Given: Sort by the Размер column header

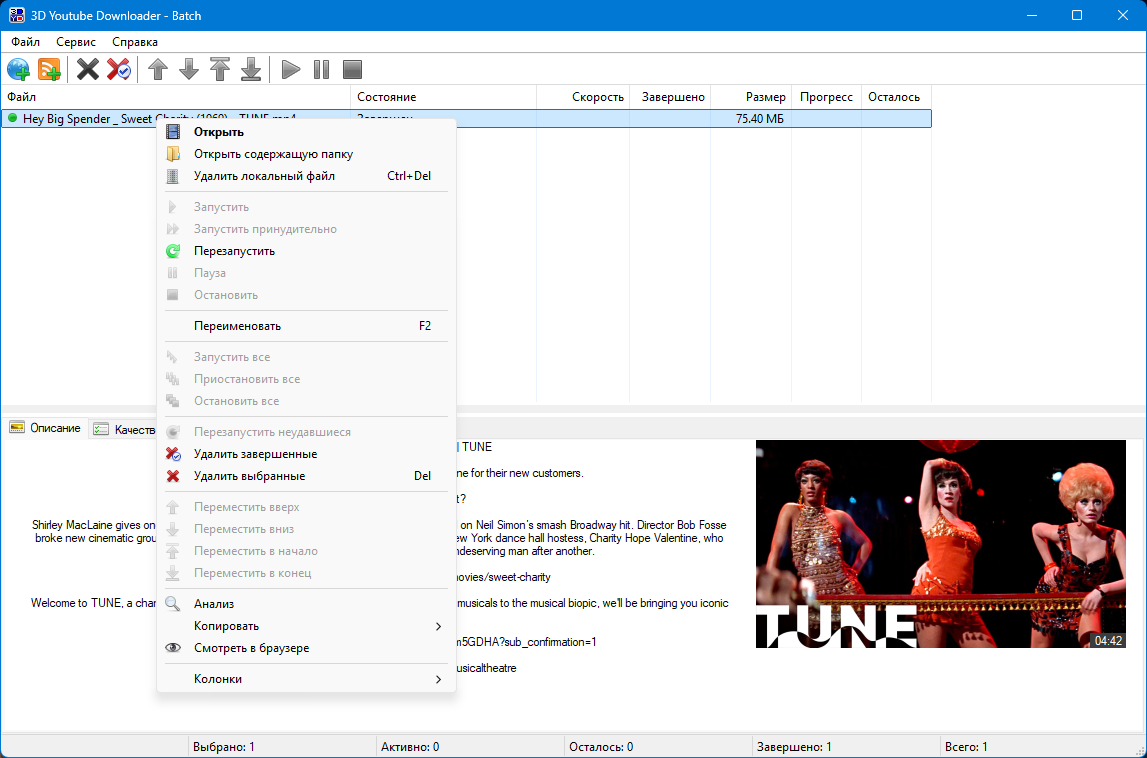Looking at the screenshot, I should pyautogui.click(x=765, y=97).
